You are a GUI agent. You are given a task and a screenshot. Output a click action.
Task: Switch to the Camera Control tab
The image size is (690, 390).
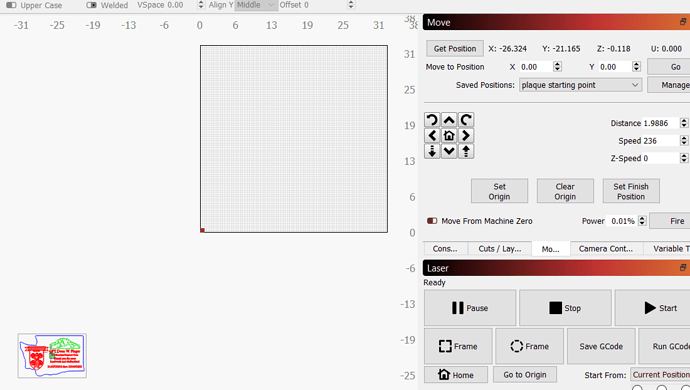tap(606, 249)
